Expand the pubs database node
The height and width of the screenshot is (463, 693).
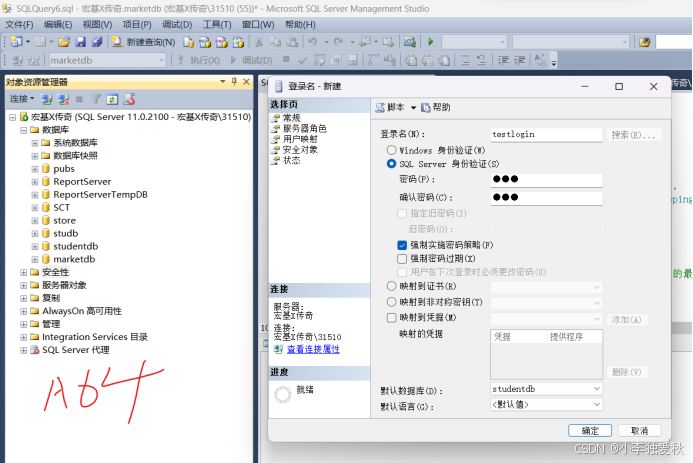34,169
